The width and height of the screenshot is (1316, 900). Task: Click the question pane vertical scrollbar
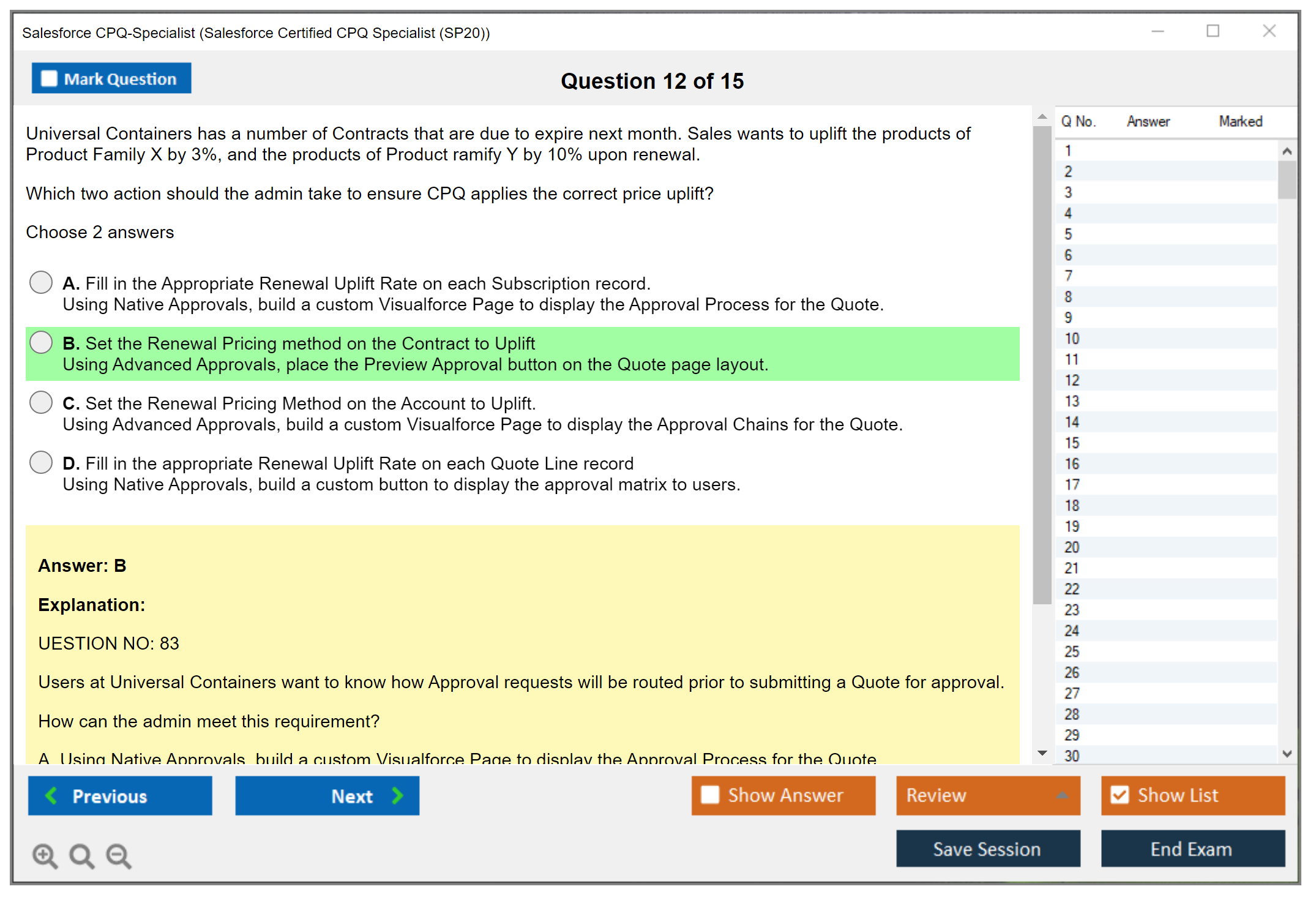(x=1042, y=367)
